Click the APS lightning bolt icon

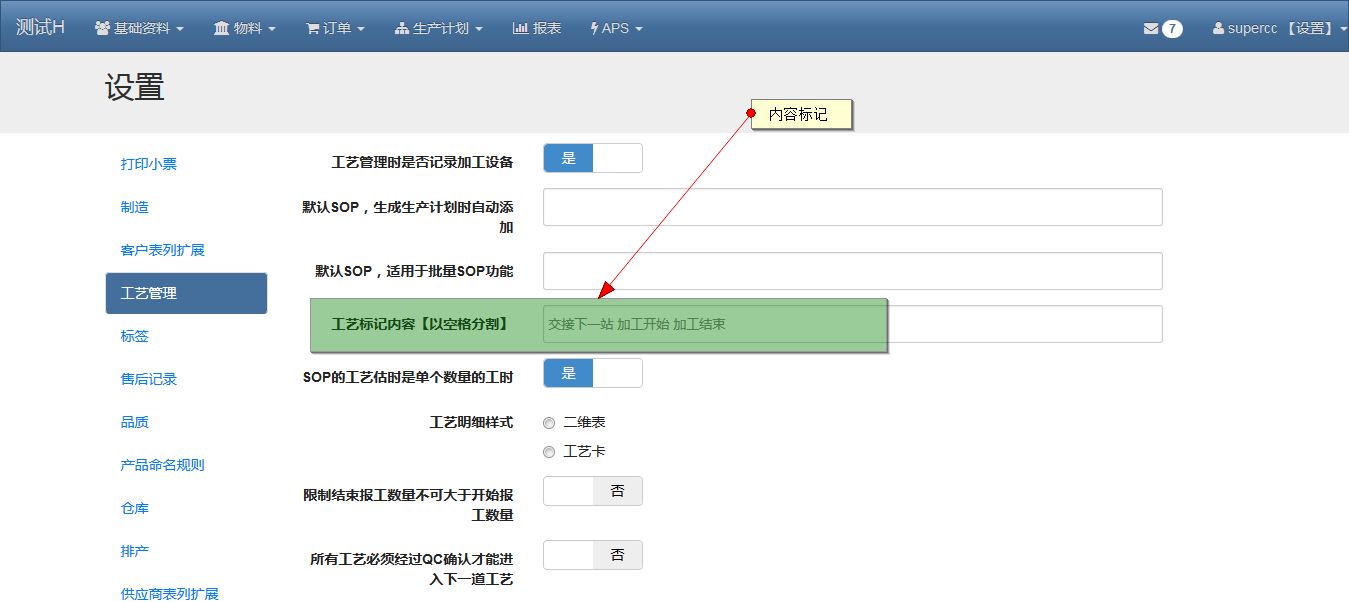[x=595, y=29]
